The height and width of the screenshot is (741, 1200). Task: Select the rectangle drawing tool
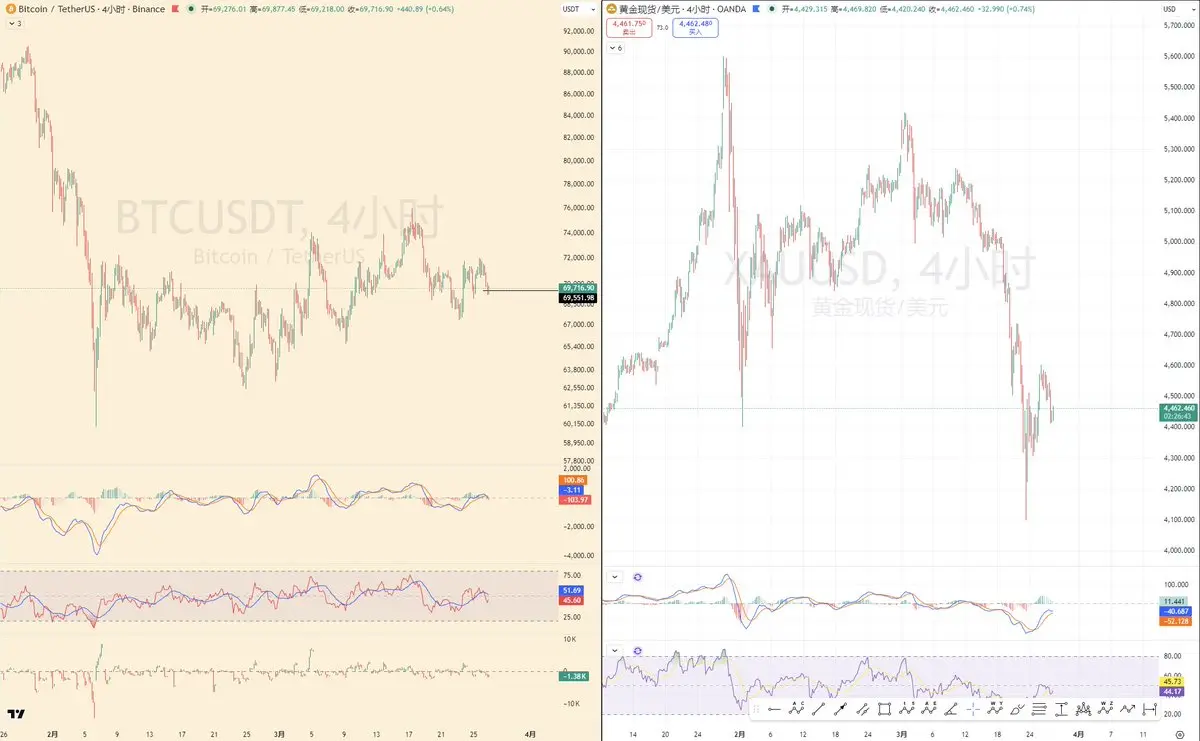[884, 709]
